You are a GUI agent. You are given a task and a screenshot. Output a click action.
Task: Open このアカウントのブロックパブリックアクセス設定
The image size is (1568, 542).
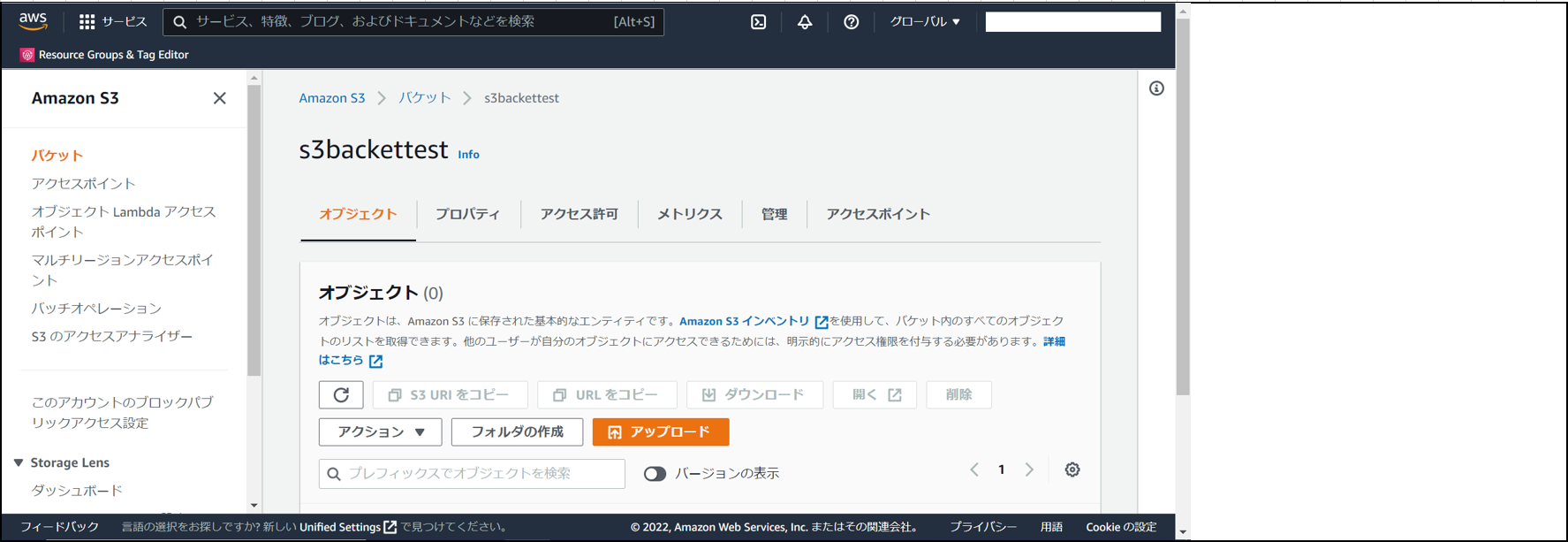click(x=123, y=413)
